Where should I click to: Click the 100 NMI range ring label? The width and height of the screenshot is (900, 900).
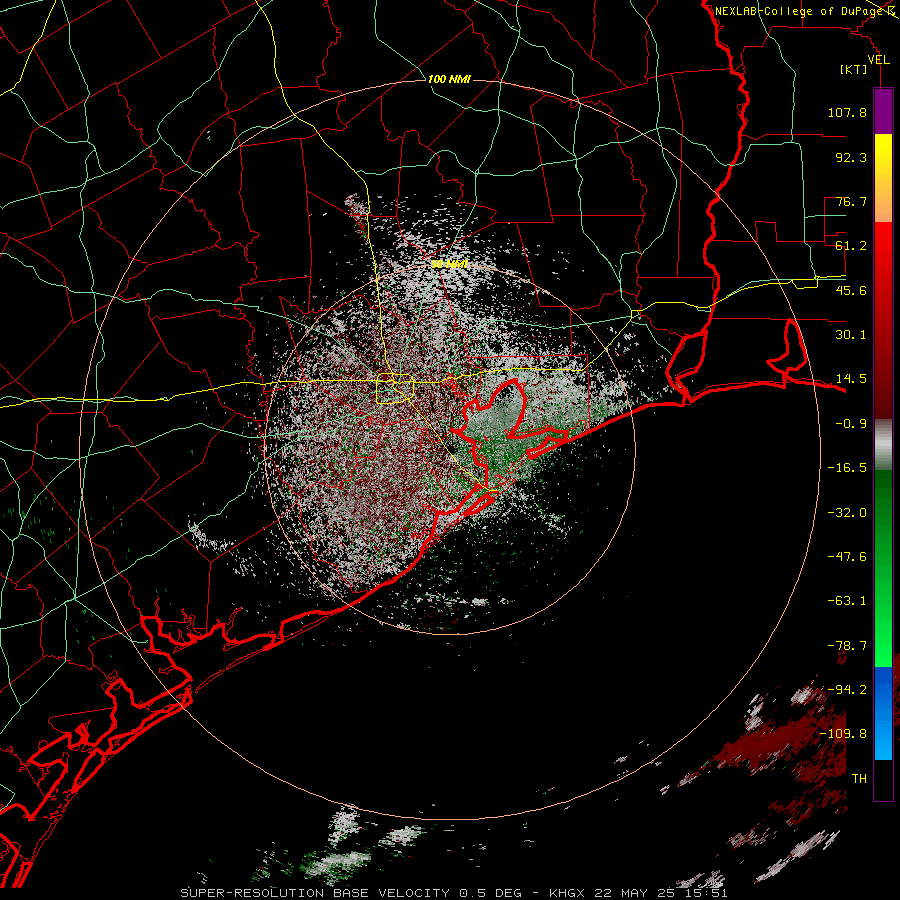pyautogui.click(x=449, y=79)
